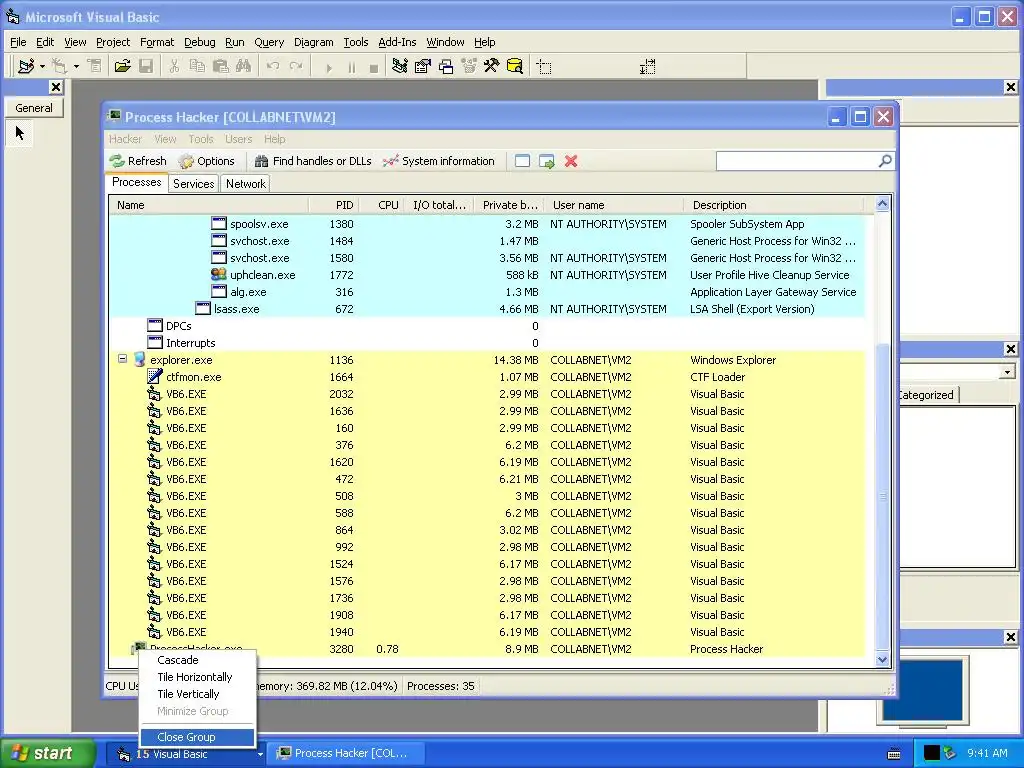1024x768 pixels.
Task: Select the VB6.EXE row with PID 2032
Action: tap(487, 394)
